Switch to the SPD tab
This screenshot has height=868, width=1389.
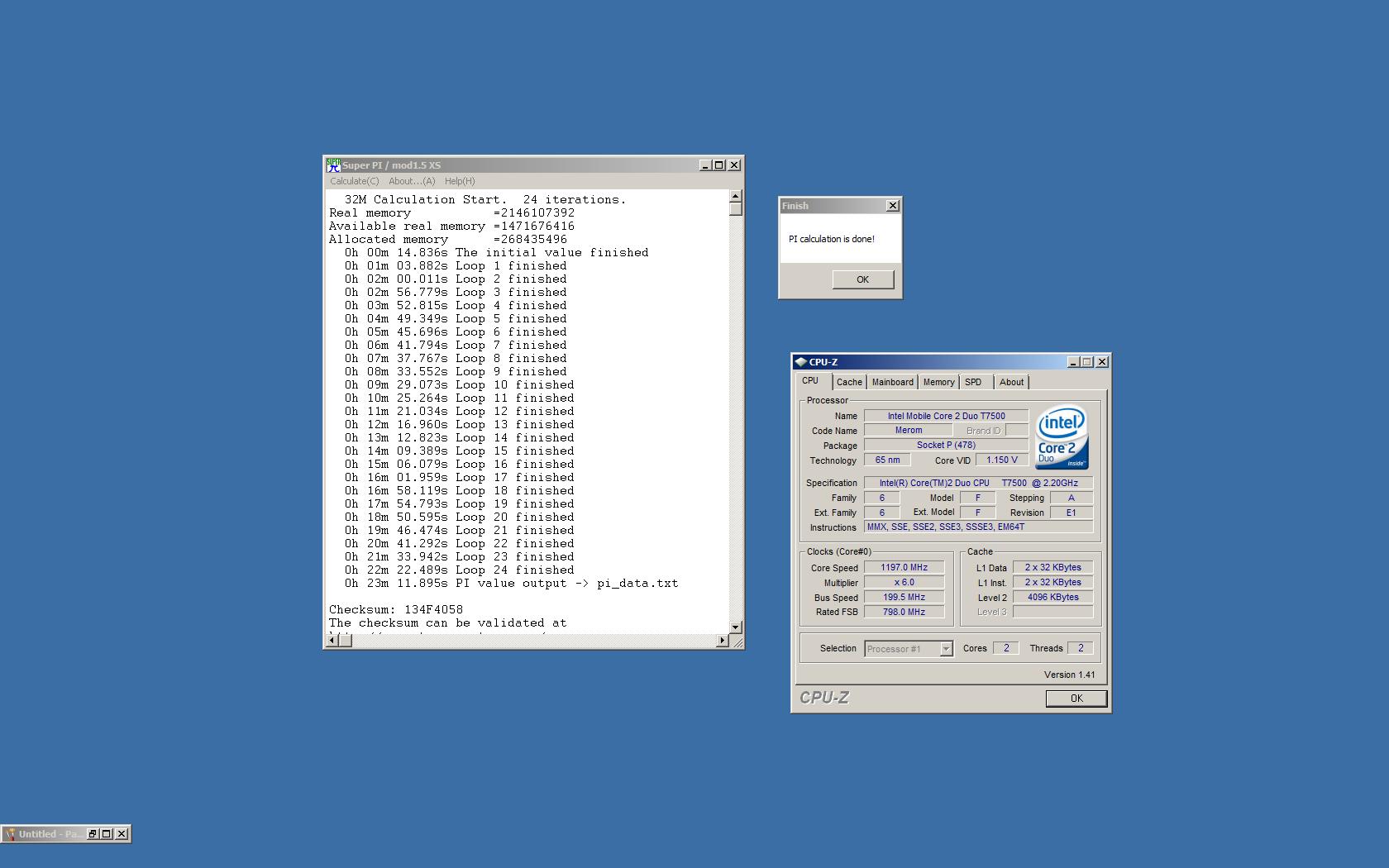974,382
